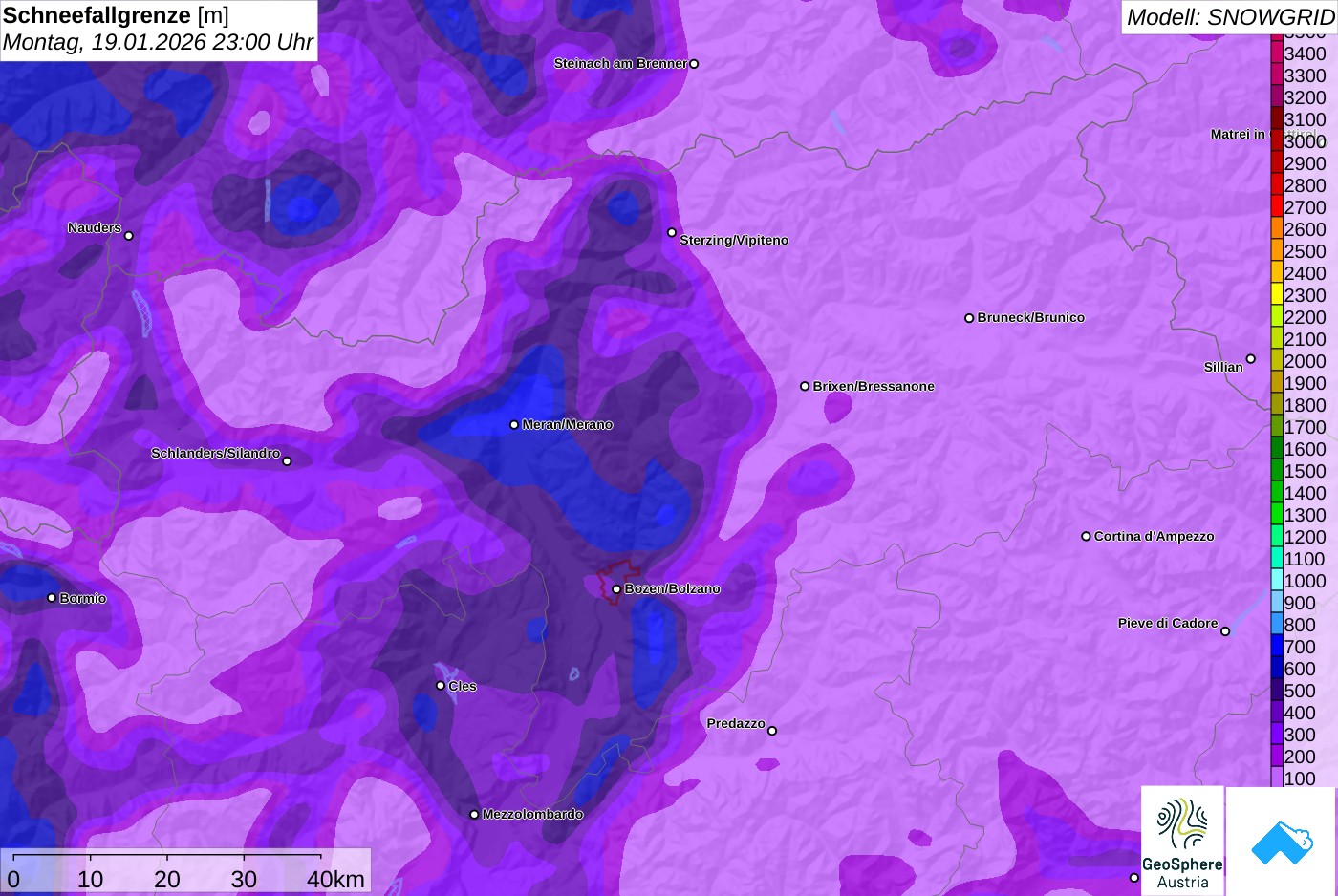Click the Sillian town label
Viewport: 1338px width, 896px height.
tap(1223, 367)
